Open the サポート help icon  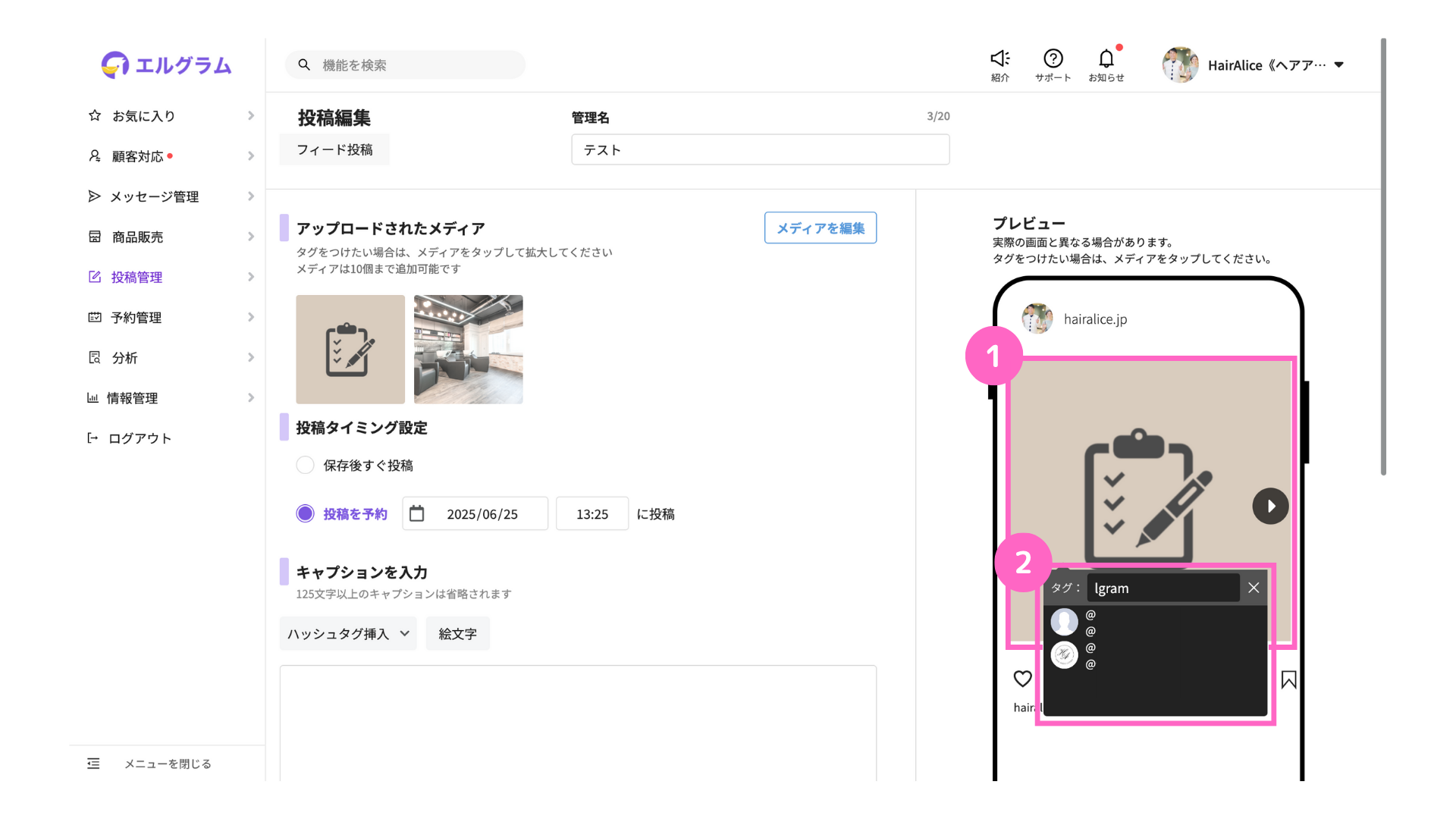pos(1053,58)
